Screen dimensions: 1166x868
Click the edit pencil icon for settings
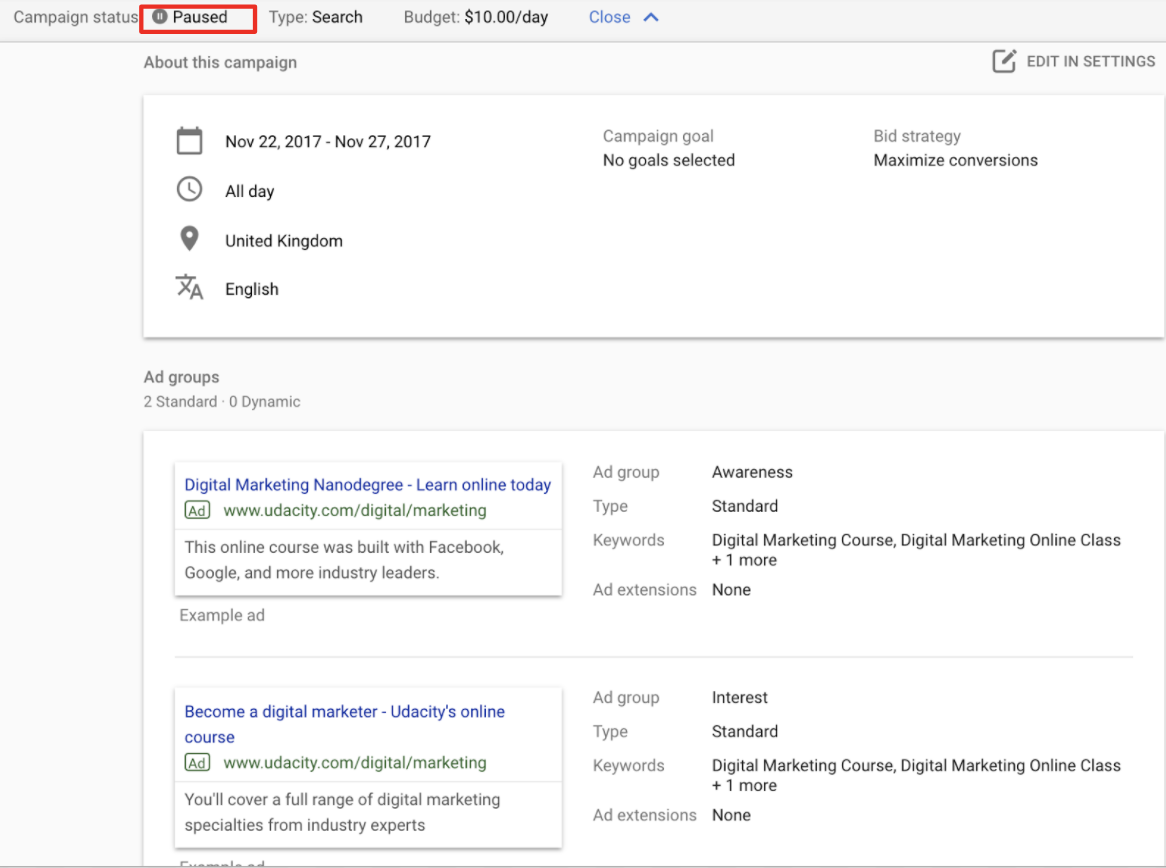click(x=1003, y=61)
